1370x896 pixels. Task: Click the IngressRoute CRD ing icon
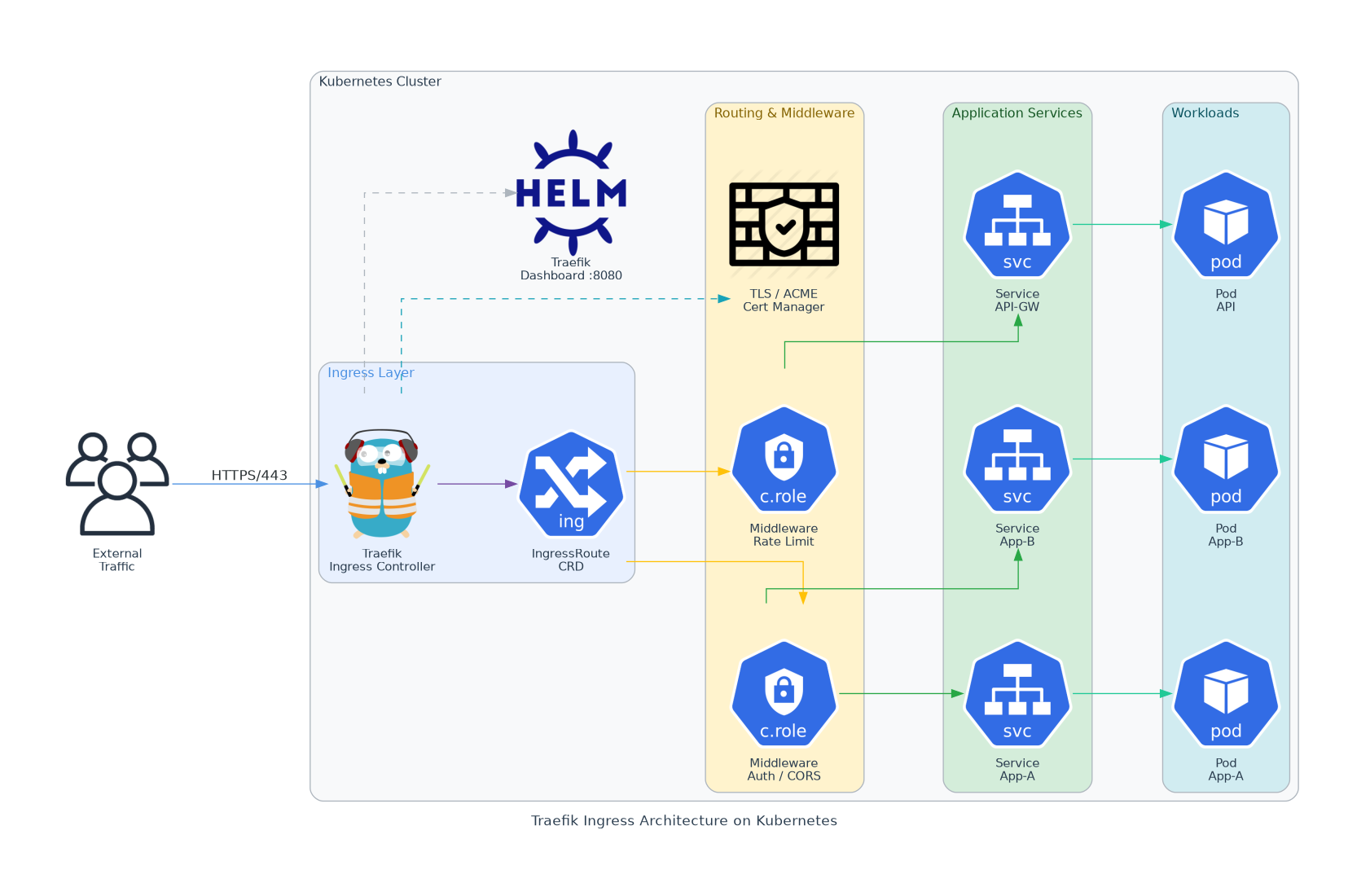[571, 484]
